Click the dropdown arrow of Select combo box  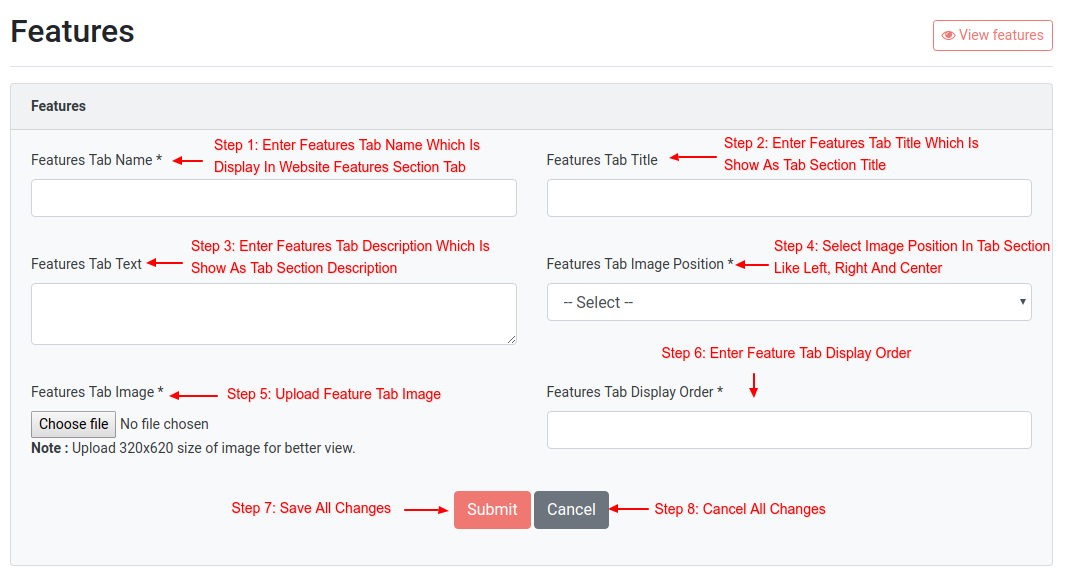[x=1022, y=302]
